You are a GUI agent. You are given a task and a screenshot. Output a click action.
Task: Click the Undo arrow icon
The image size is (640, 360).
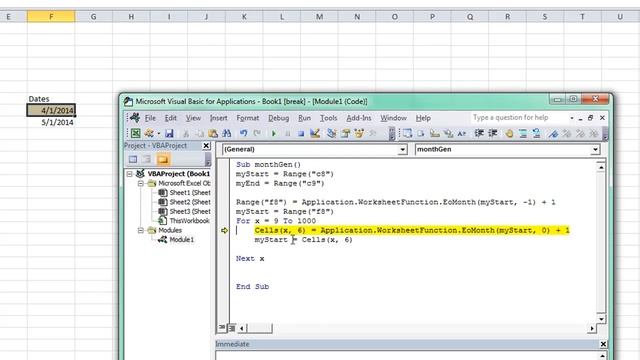(243, 133)
